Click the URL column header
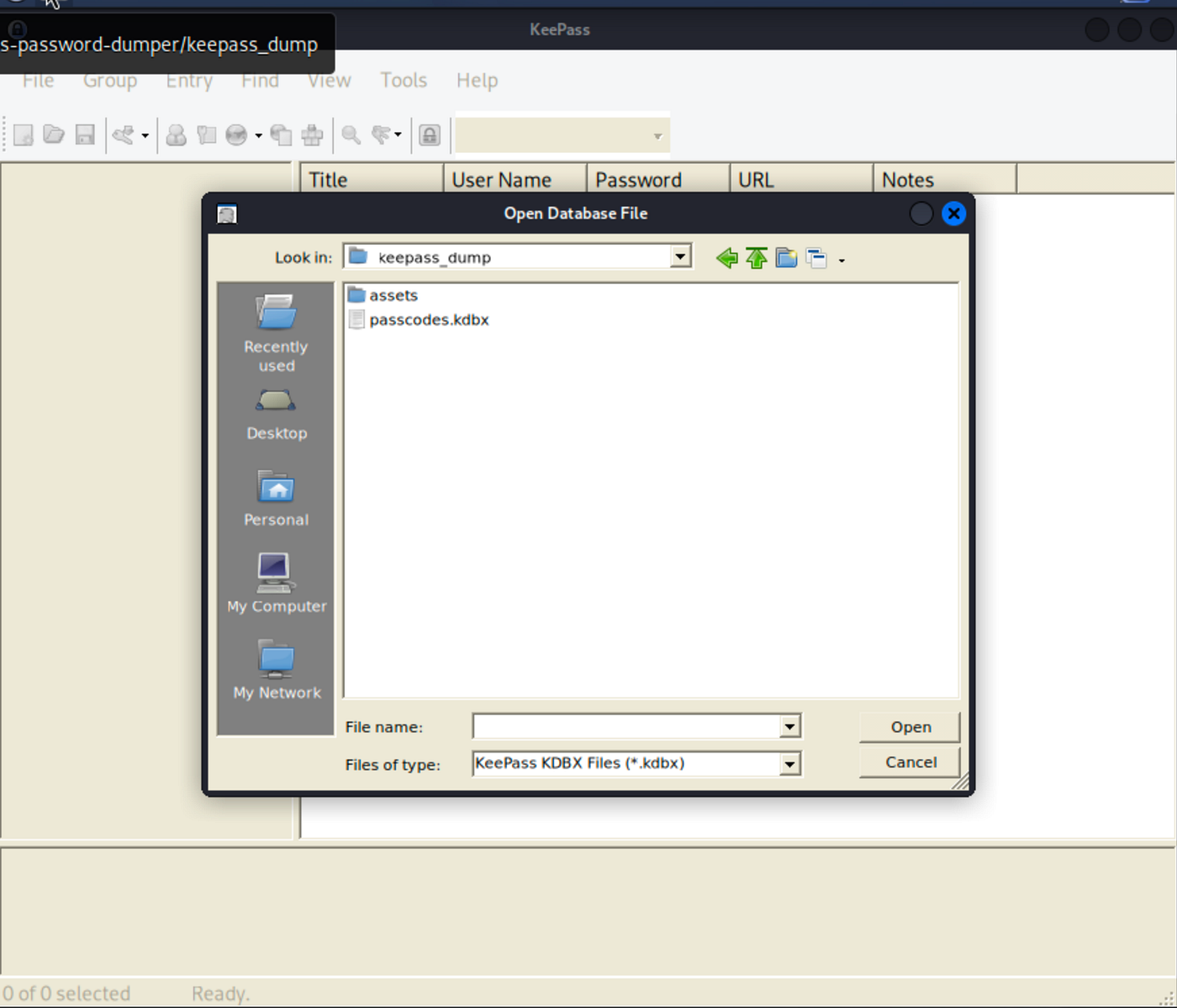This screenshot has width=1177, height=1008. coord(801,179)
